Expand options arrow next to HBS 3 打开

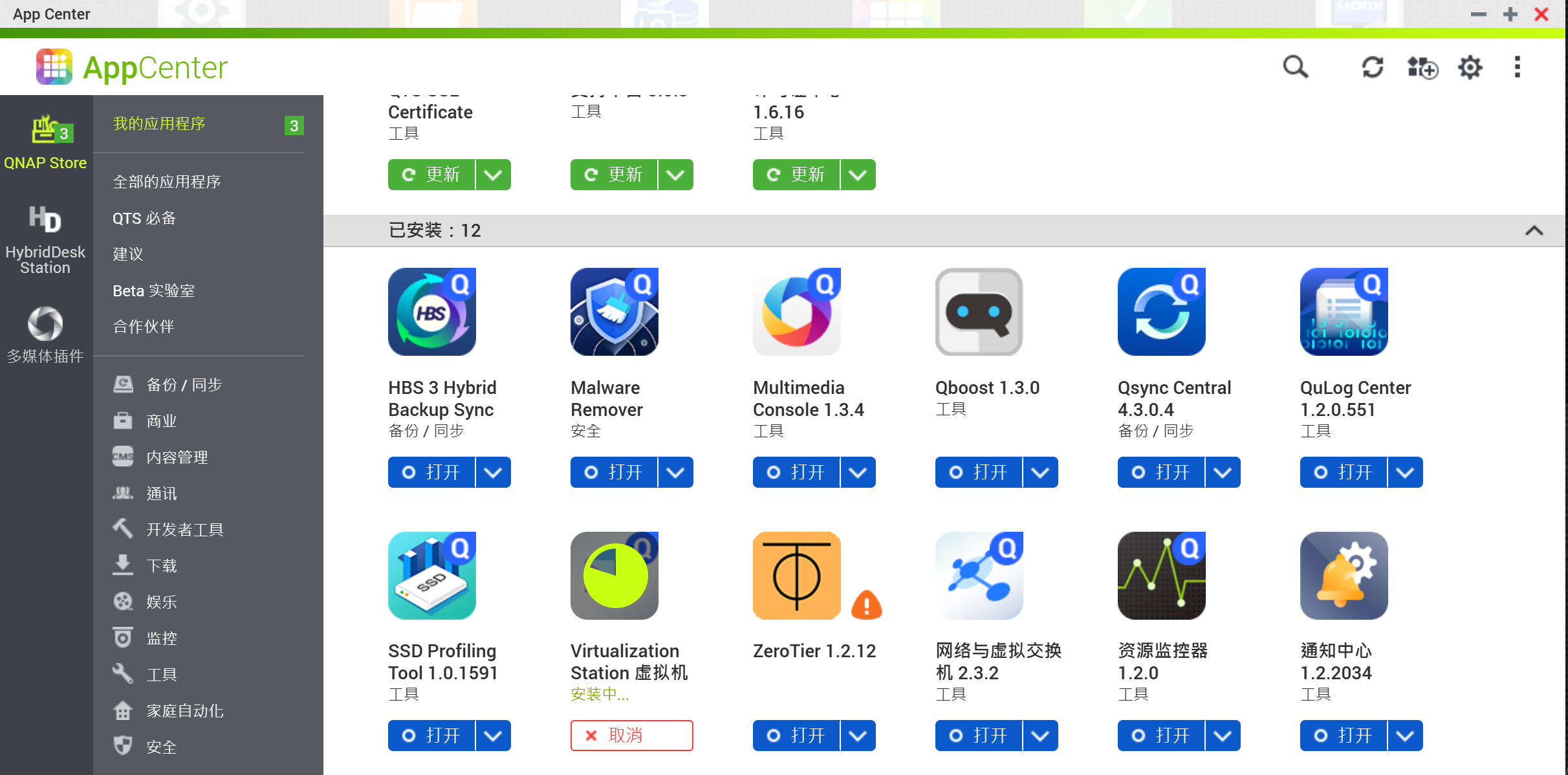click(x=494, y=472)
